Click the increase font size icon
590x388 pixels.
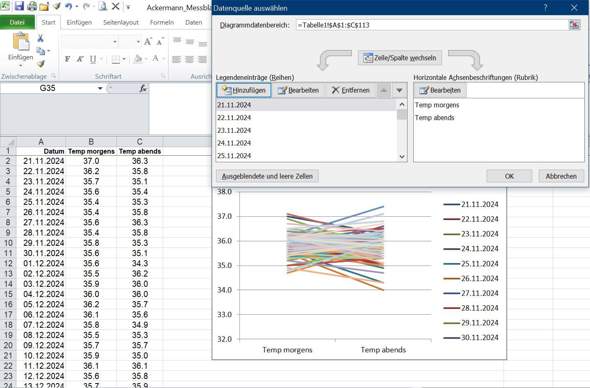(x=148, y=41)
